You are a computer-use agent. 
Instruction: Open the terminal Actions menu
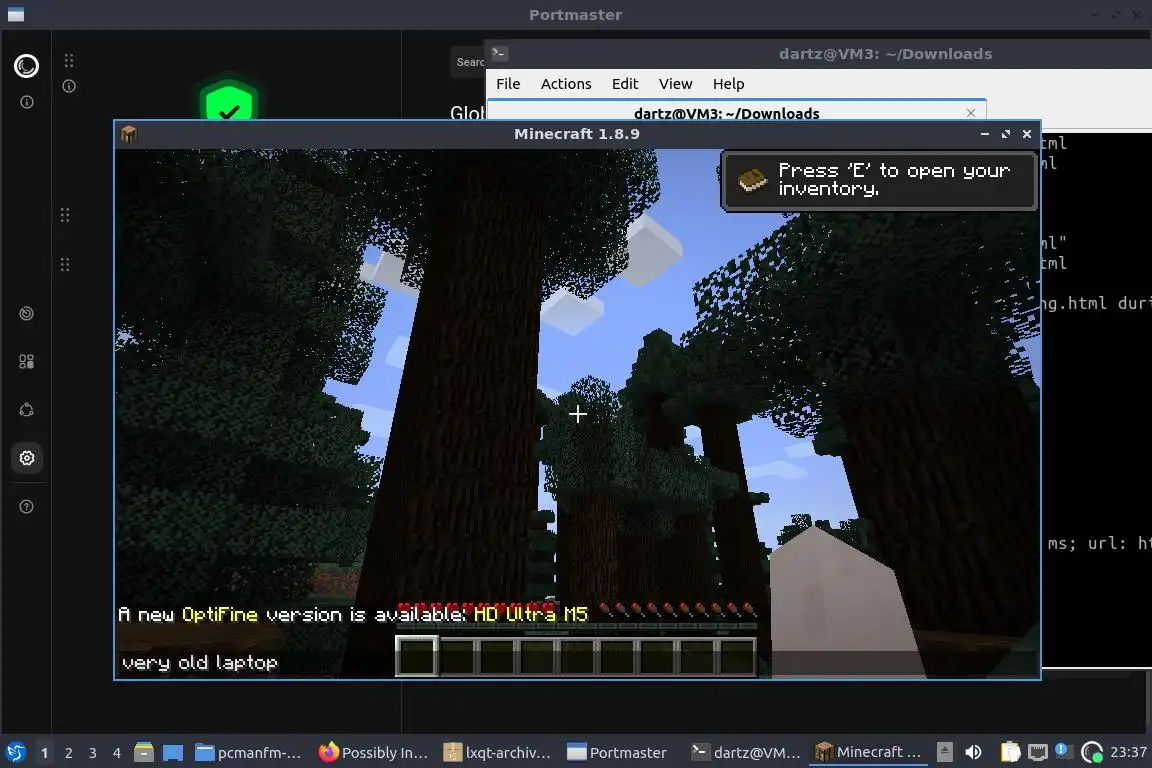point(566,84)
